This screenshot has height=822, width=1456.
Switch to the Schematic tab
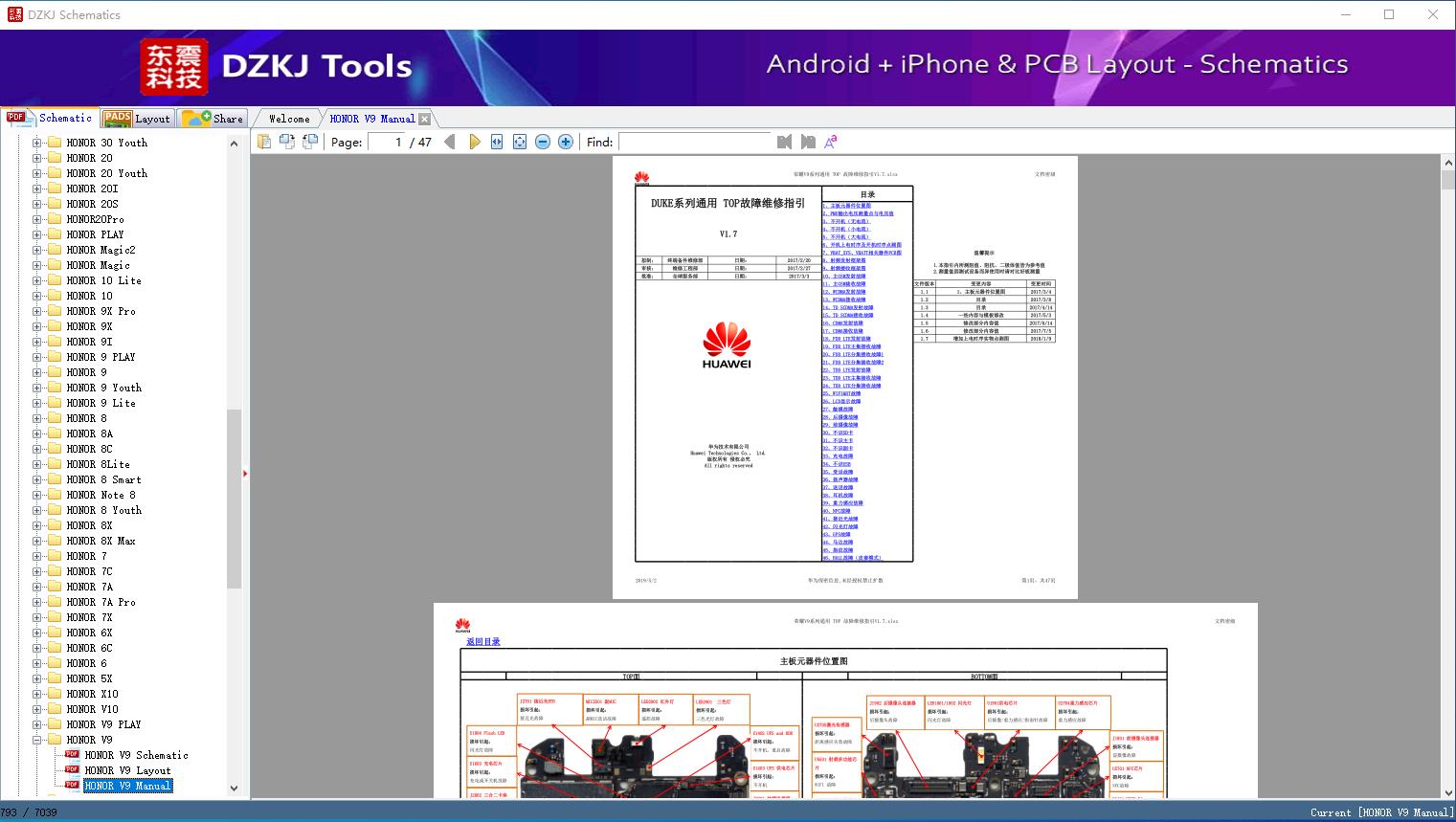pyautogui.click(x=50, y=118)
